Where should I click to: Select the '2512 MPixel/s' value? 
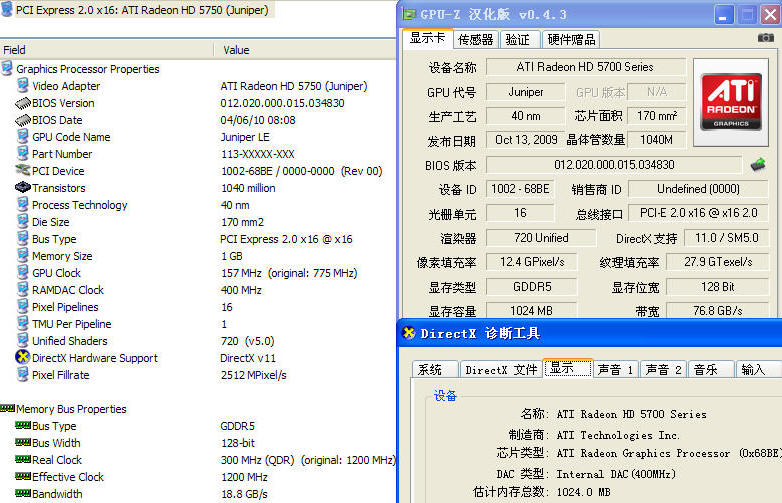coord(253,375)
